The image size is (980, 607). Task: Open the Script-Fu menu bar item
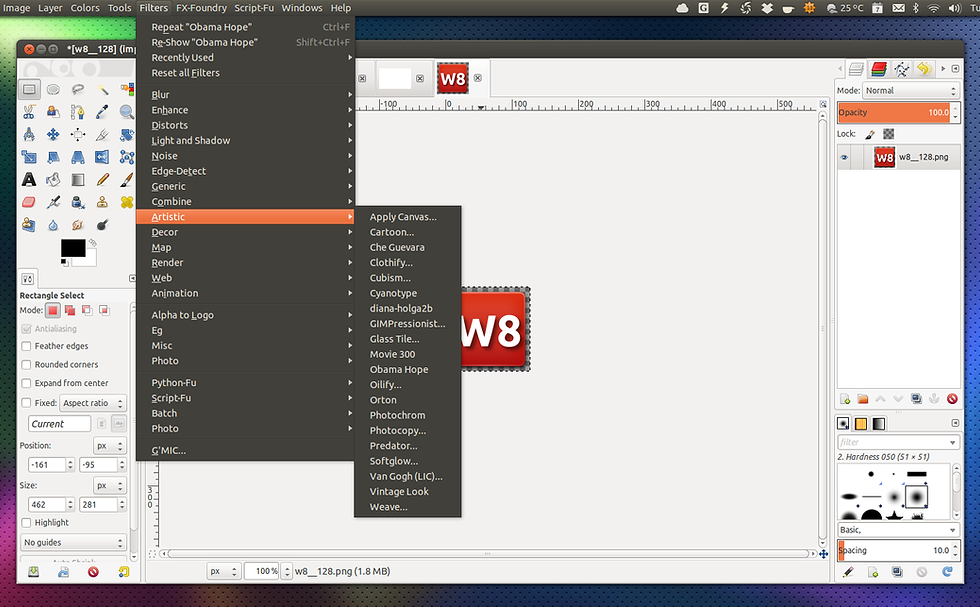pos(254,8)
